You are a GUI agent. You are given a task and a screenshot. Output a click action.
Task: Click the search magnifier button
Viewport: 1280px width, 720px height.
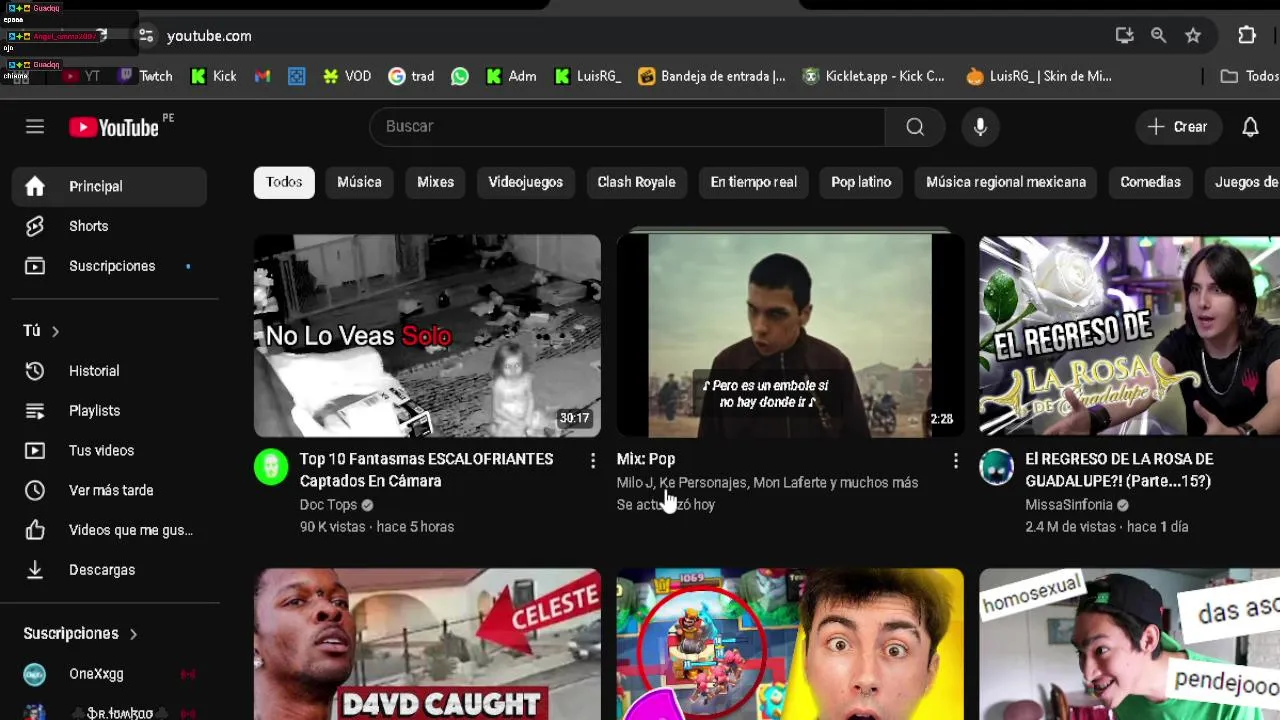pyautogui.click(x=915, y=127)
